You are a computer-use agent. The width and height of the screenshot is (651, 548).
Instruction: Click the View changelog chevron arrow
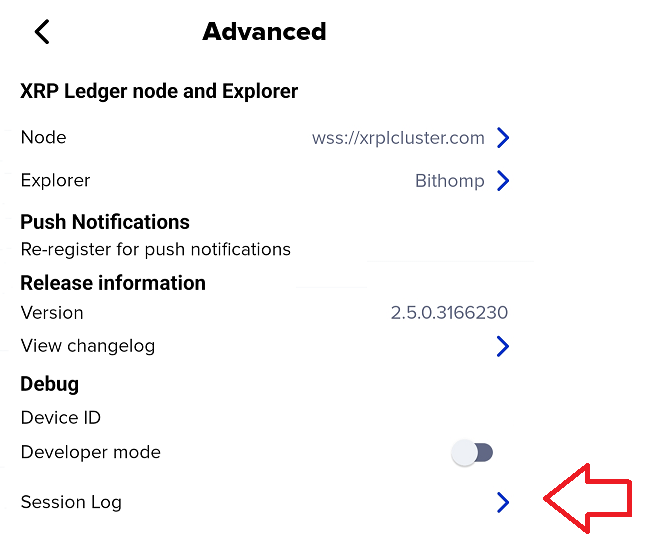[503, 346]
